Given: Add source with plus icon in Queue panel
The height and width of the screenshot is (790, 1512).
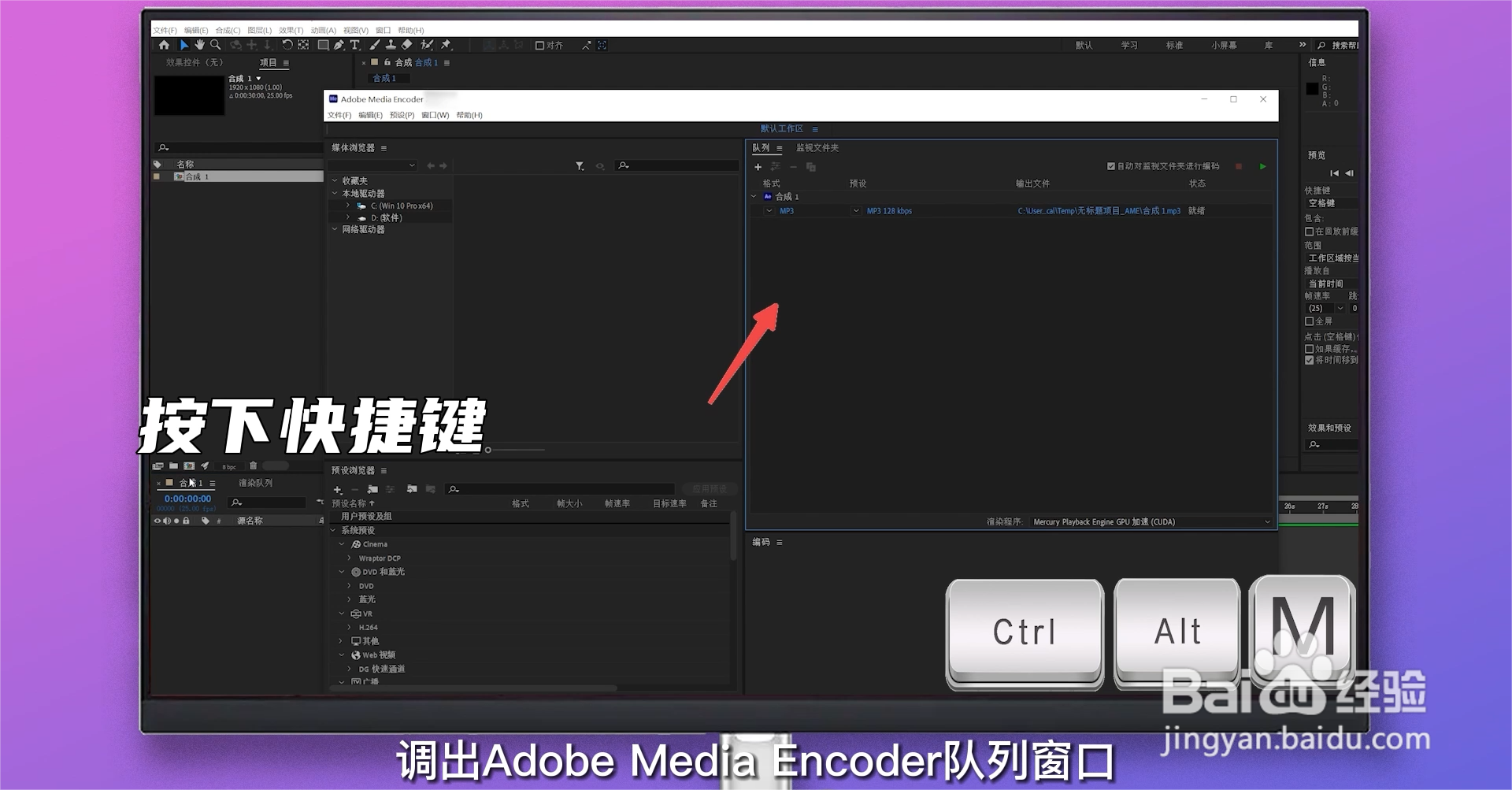Looking at the screenshot, I should [x=758, y=167].
